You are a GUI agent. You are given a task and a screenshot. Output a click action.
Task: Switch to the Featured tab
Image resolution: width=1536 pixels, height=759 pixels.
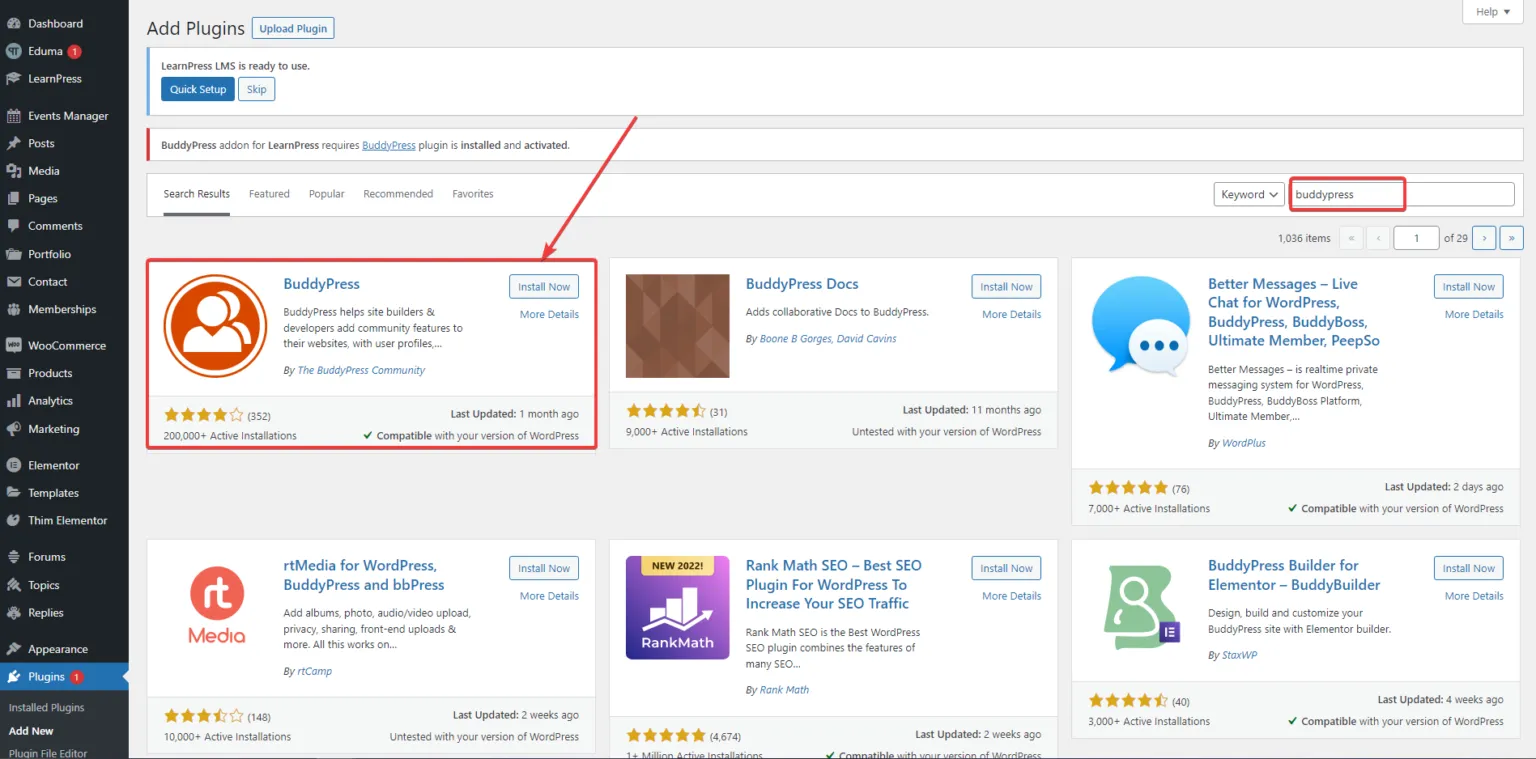[269, 194]
